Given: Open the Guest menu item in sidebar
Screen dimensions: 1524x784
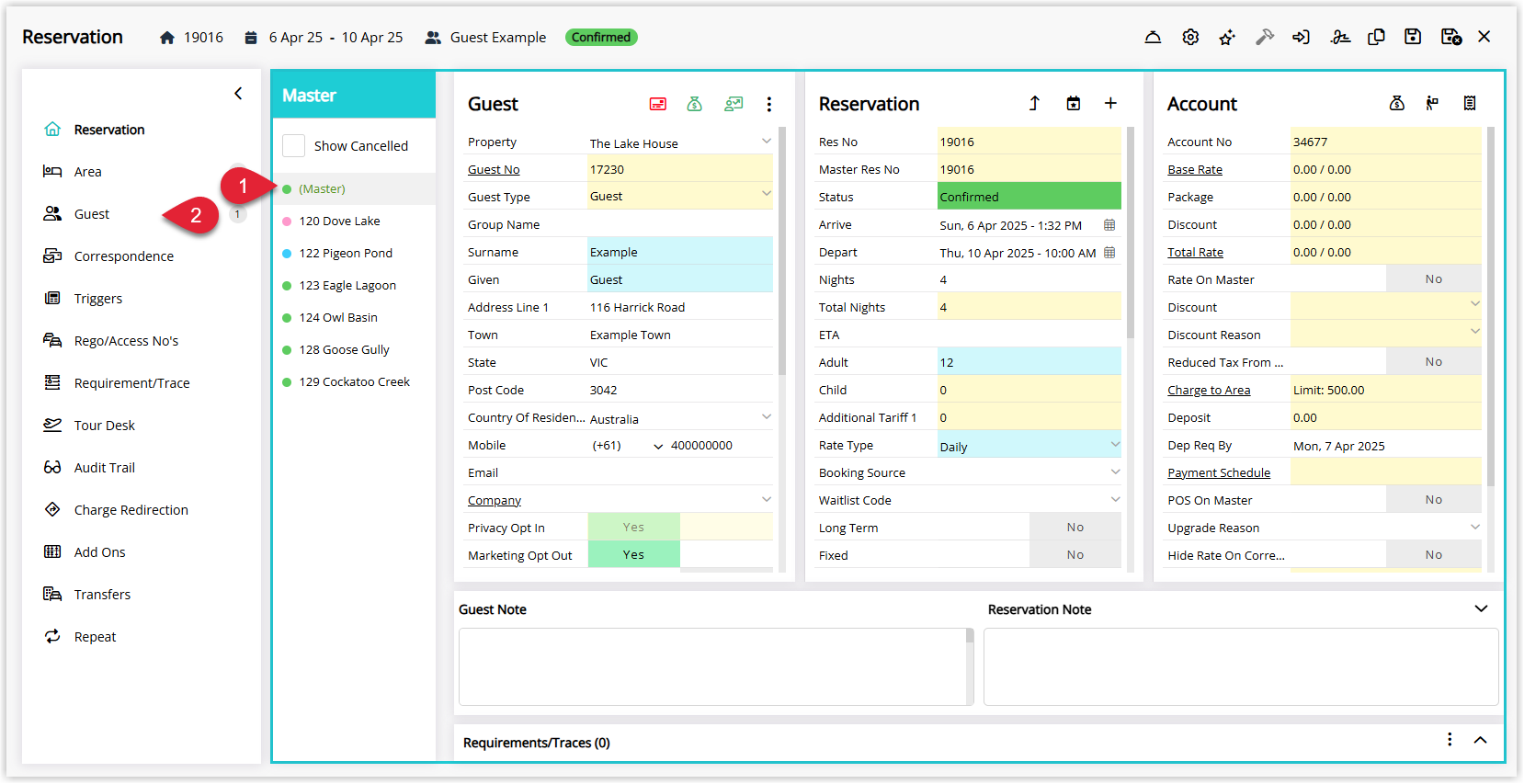Looking at the screenshot, I should (92, 214).
